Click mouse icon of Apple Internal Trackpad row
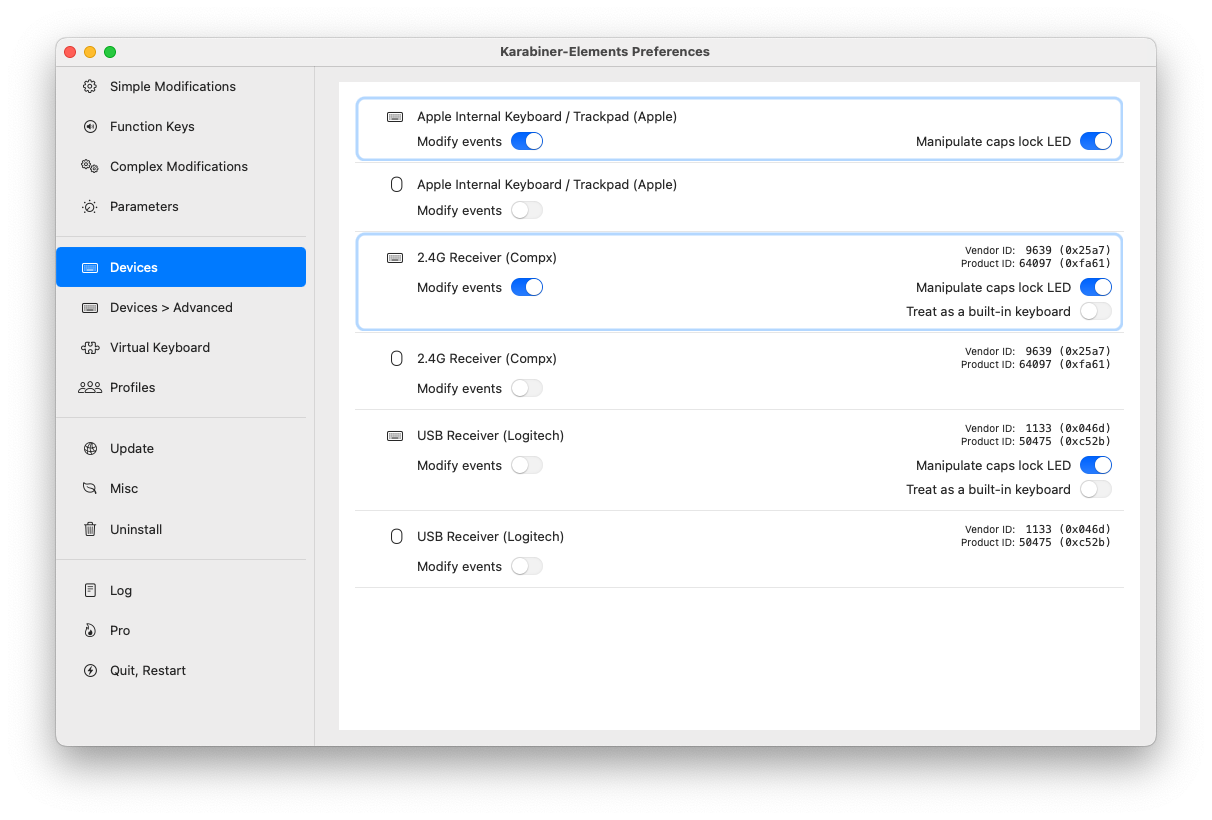The height and width of the screenshot is (820, 1212). [x=396, y=184]
